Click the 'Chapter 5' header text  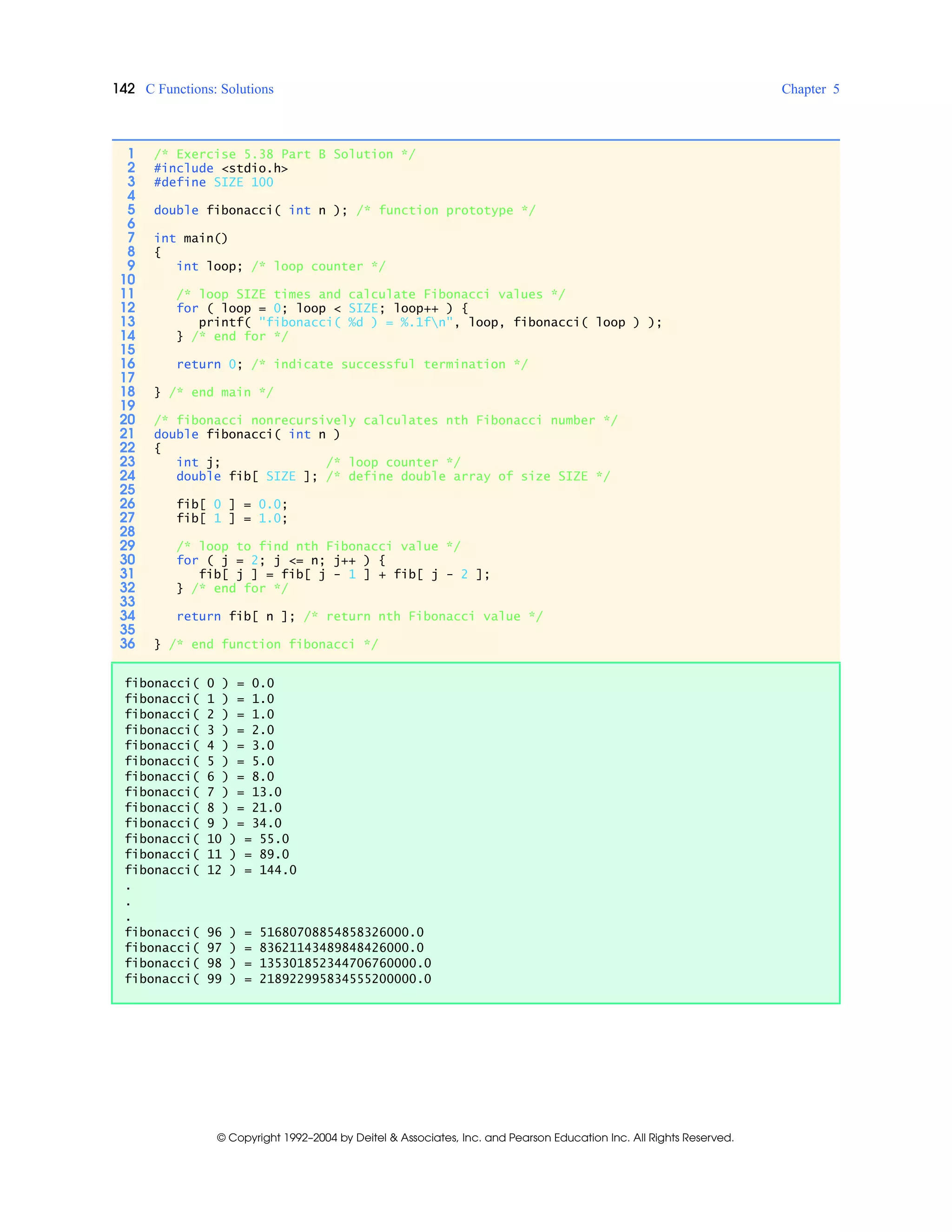pos(810,89)
